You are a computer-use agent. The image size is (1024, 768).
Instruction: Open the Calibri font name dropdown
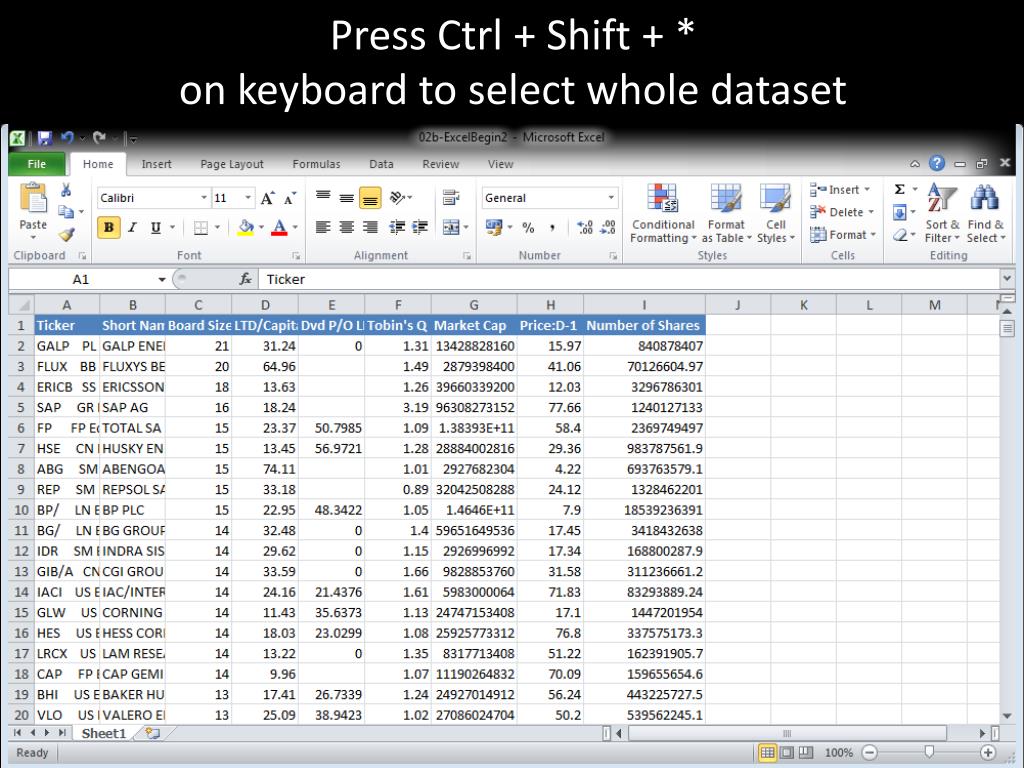tap(204, 198)
